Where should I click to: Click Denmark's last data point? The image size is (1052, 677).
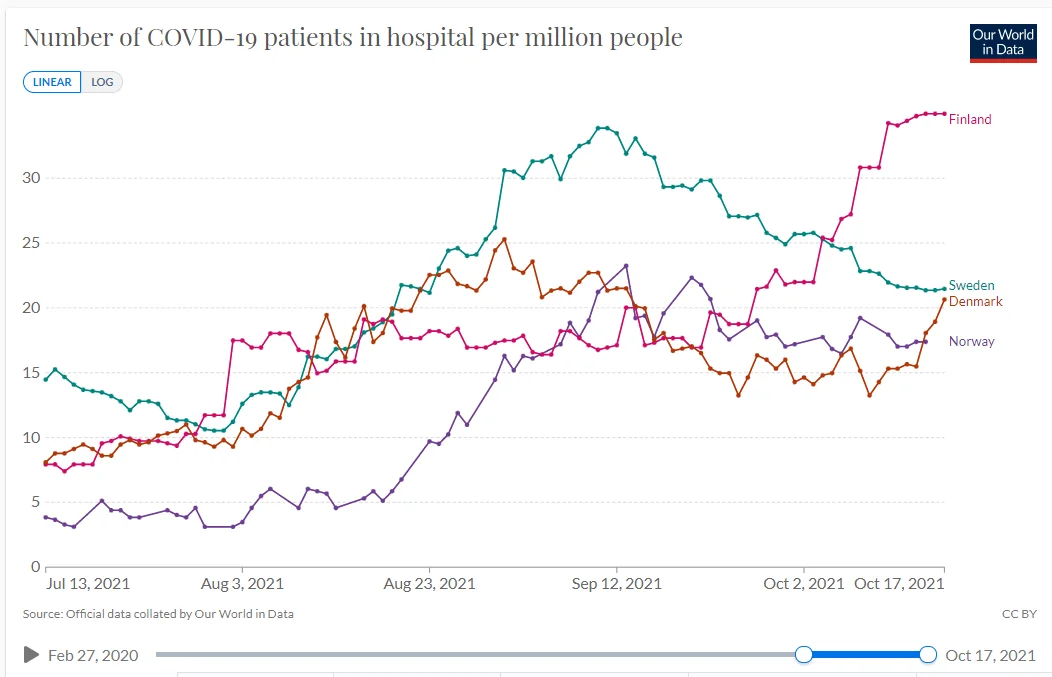pyautogui.click(x=944, y=300)
